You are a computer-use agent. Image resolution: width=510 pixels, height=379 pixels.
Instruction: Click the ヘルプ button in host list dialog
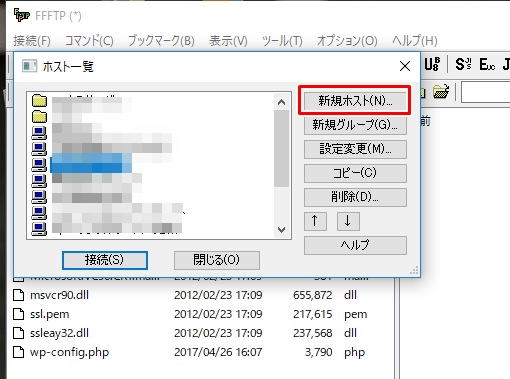355,245
